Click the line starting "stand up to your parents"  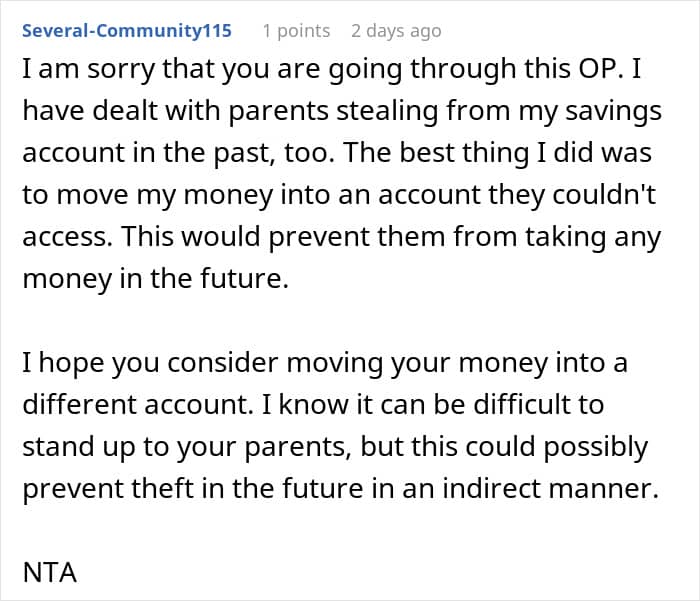[x=335, y=446]
